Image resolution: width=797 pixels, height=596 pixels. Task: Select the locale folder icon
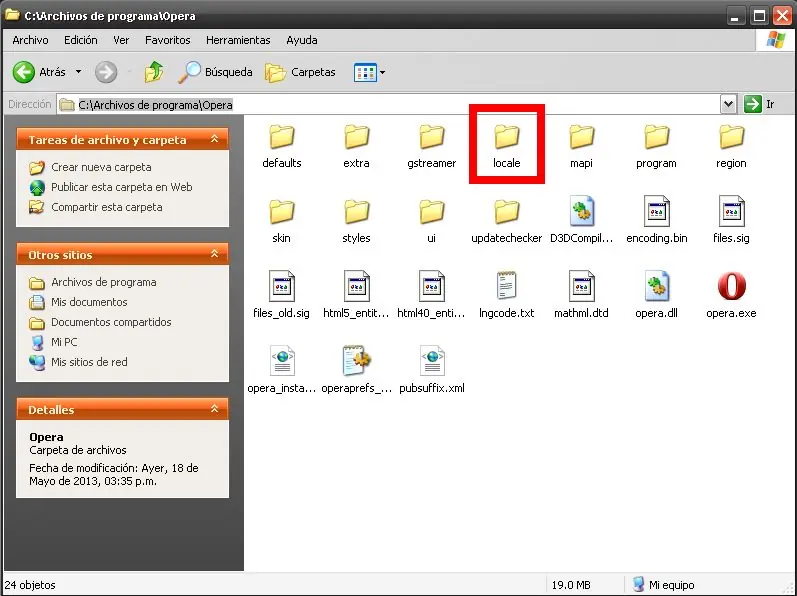tap(507, 137)
